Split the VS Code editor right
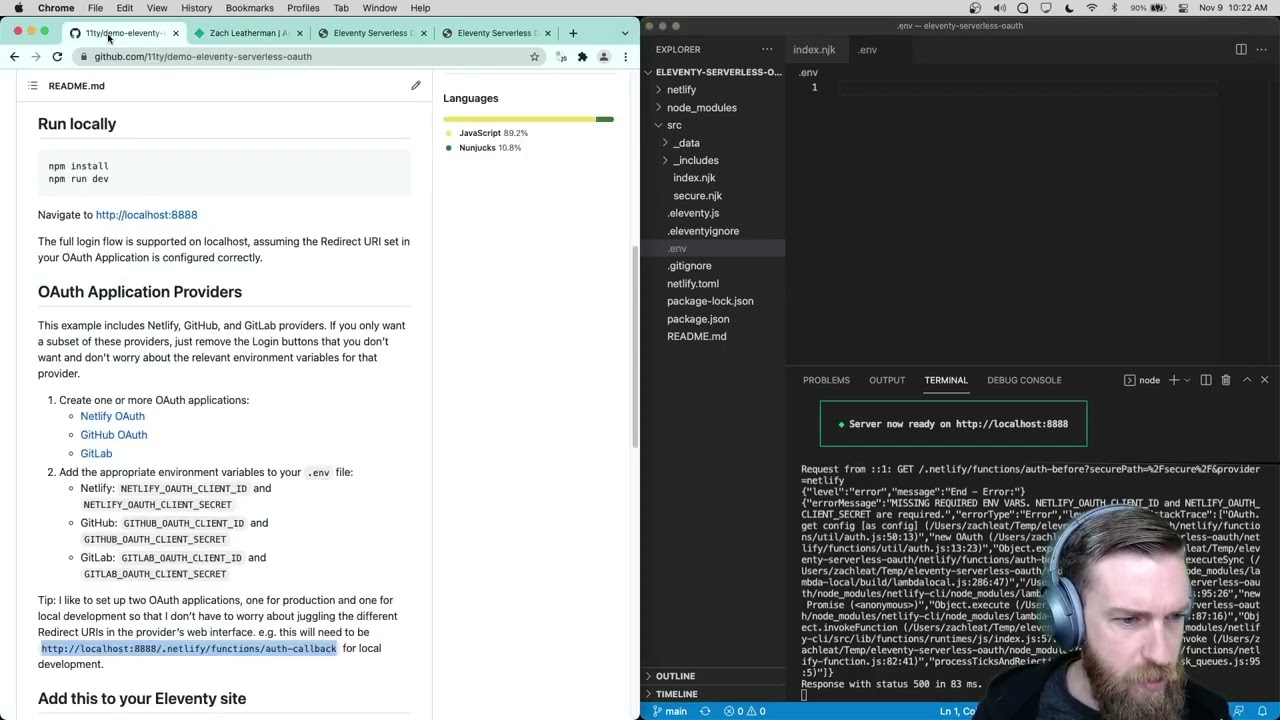The image size is (1280, 720). 1241,49
